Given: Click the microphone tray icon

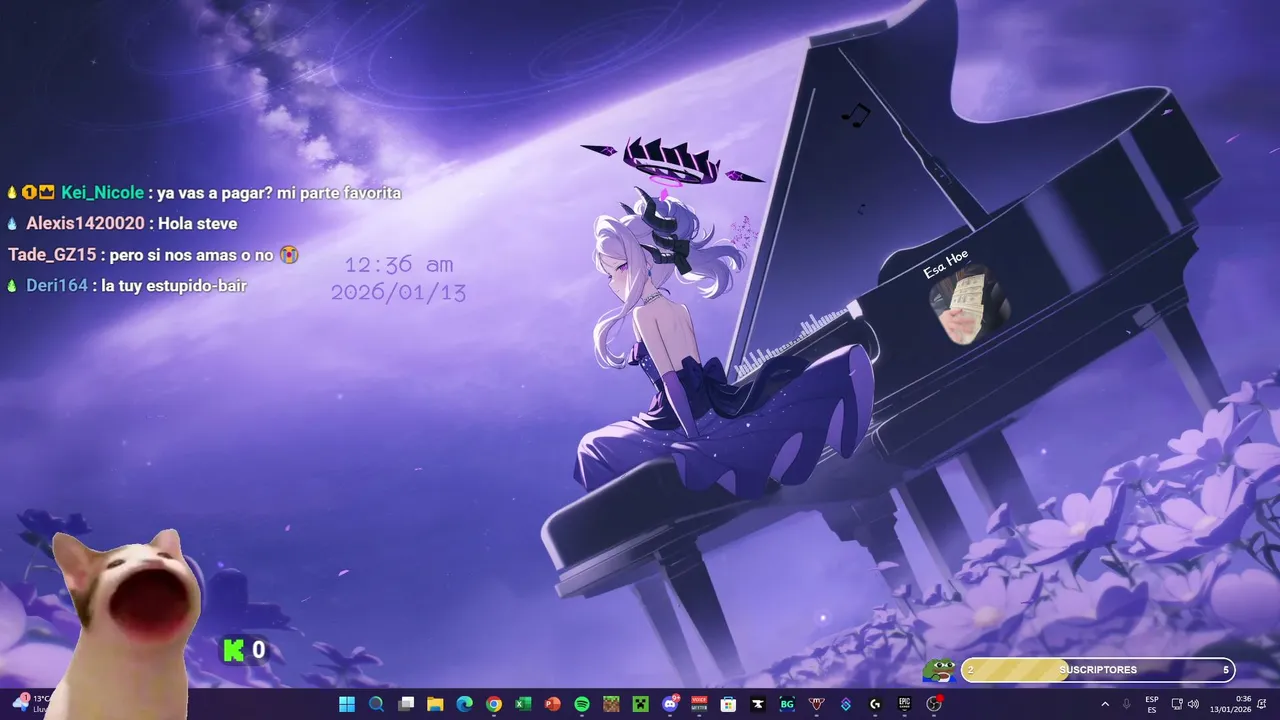Looking at the screenshot, I should click(x=1127, y=704).
